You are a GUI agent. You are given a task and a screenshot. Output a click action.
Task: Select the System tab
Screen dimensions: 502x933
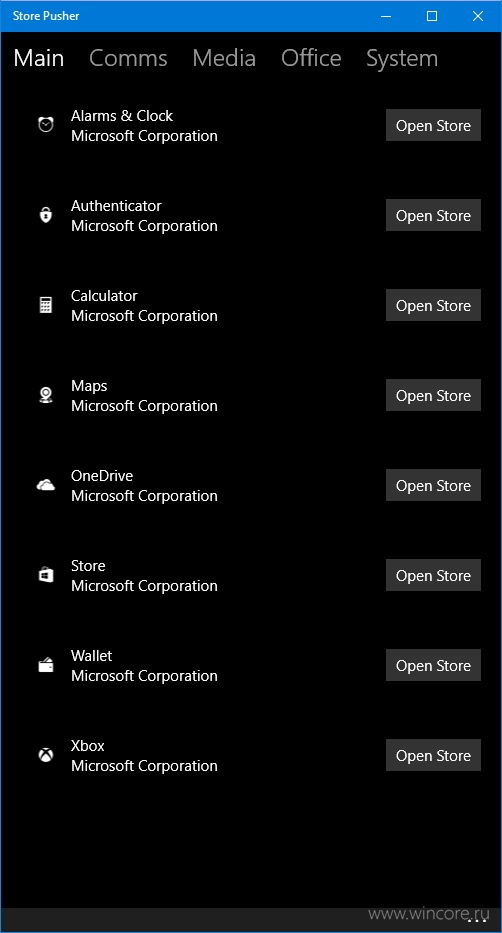pyautogui.click(x=402, y=58)
